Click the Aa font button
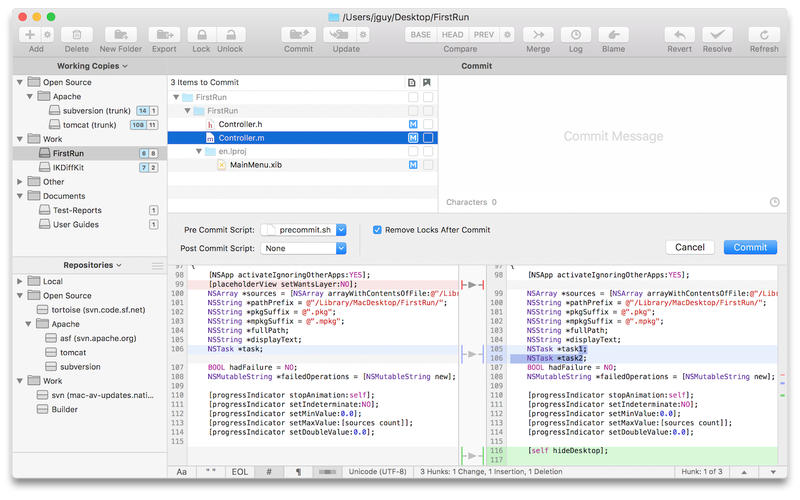800x500 pixels. [x=182, y=472]
